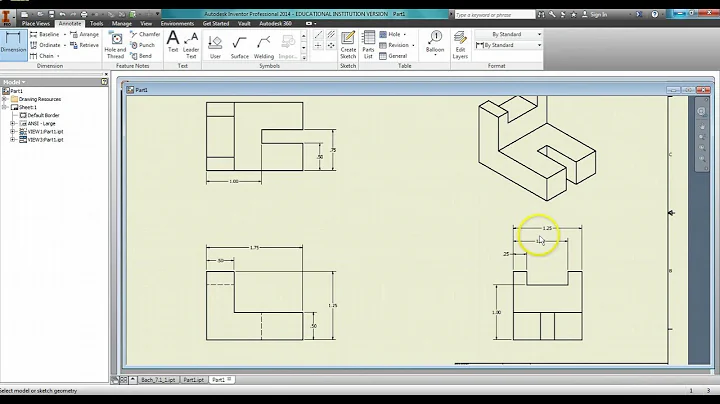The image size is (720, 404).
Task: Insert a Surface texture symbol
Action: click(x=239, y=47)
